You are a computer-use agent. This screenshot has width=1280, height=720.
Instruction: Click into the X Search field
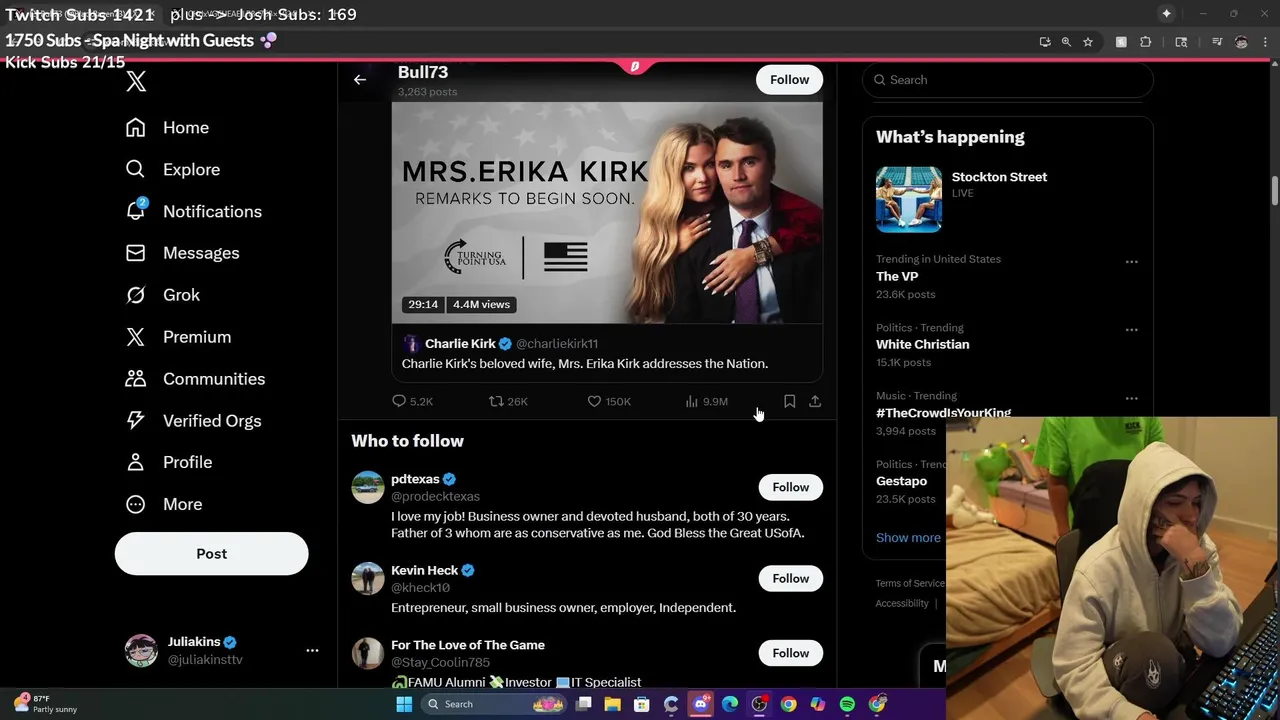pyautogui.click(x=1008, y=80)
